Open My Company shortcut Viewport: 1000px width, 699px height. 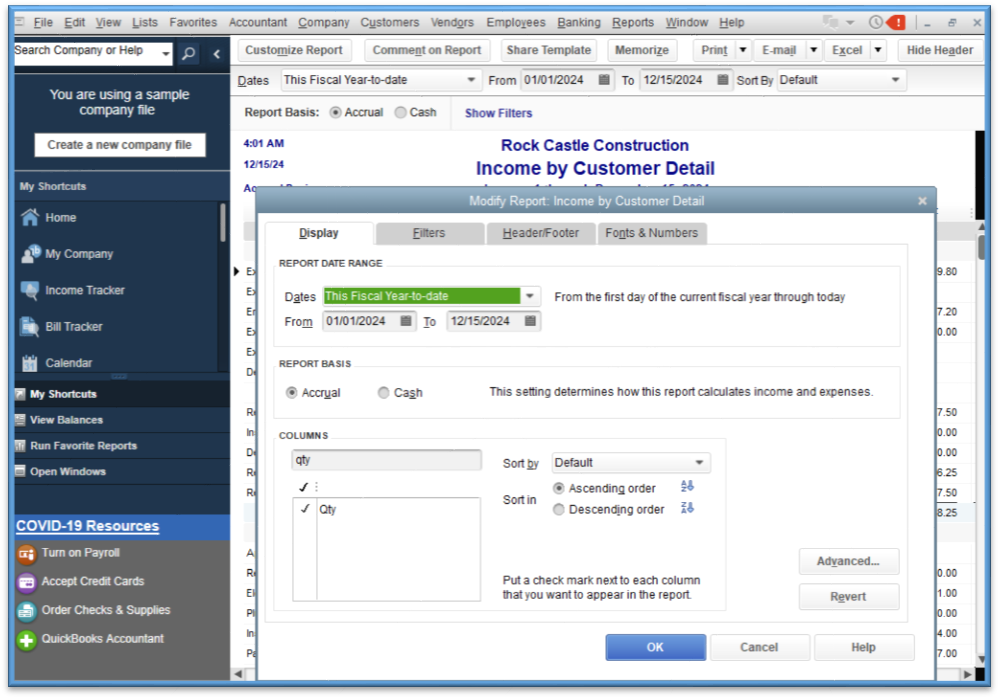[78, 254]
